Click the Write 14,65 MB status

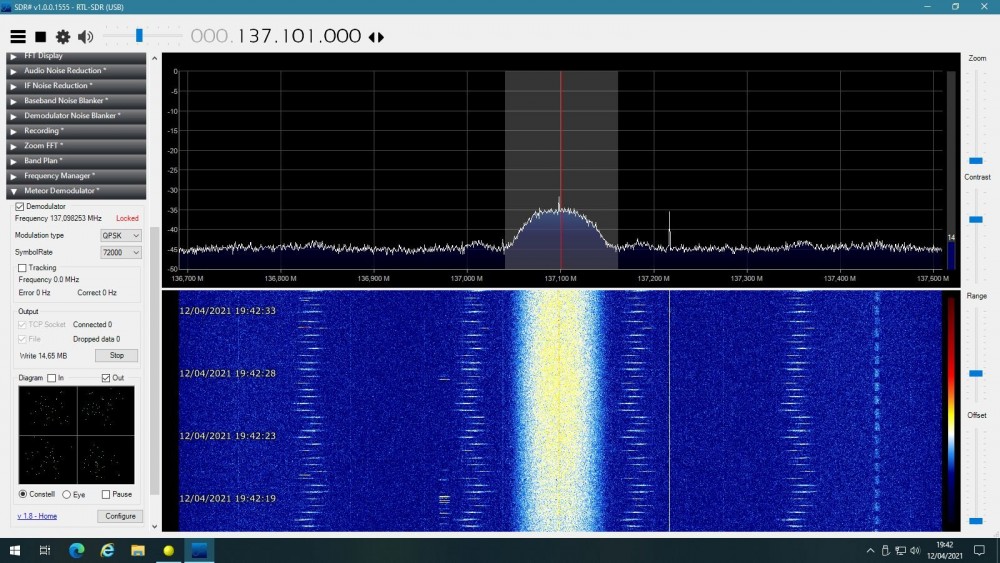click(43, 356)
